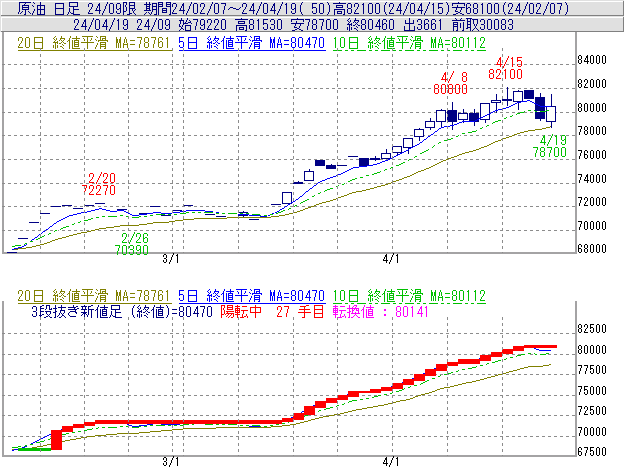Click the low value 安68100(24/02/07) in header
624x475 pixels.
(510, 8)
